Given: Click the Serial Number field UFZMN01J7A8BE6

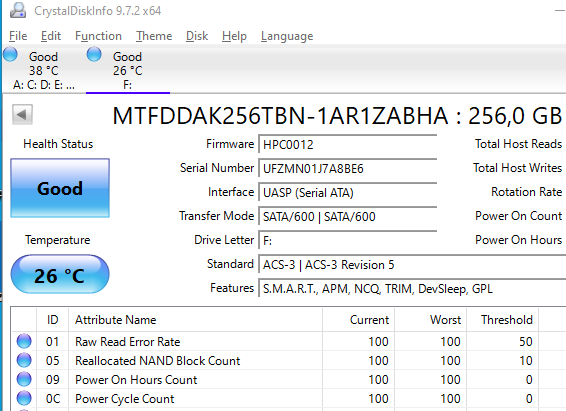Looking at the screenshot, I should coord(348,169).
